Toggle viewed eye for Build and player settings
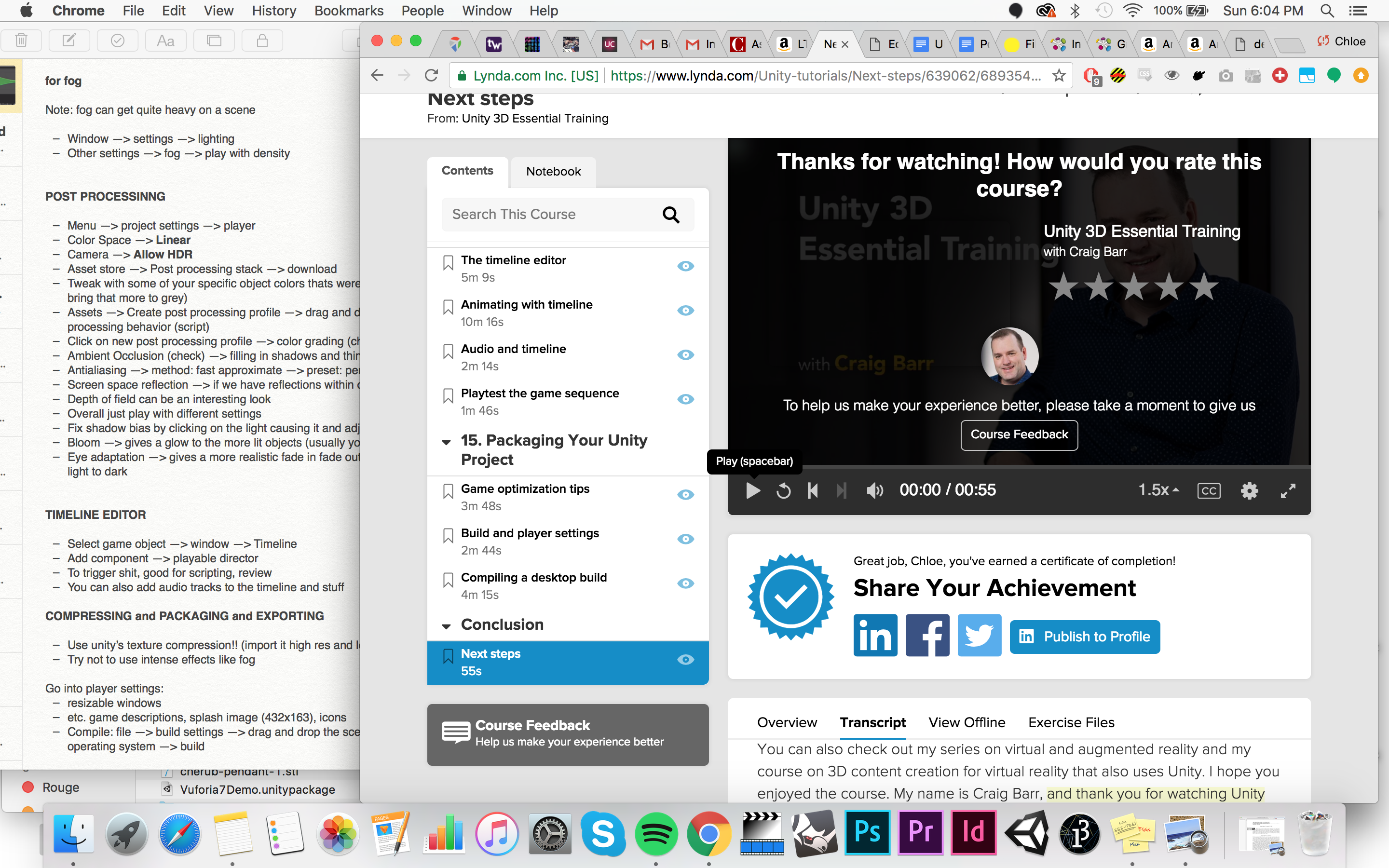The width and height of the screenshot is (1389, 868). (685, 539)
